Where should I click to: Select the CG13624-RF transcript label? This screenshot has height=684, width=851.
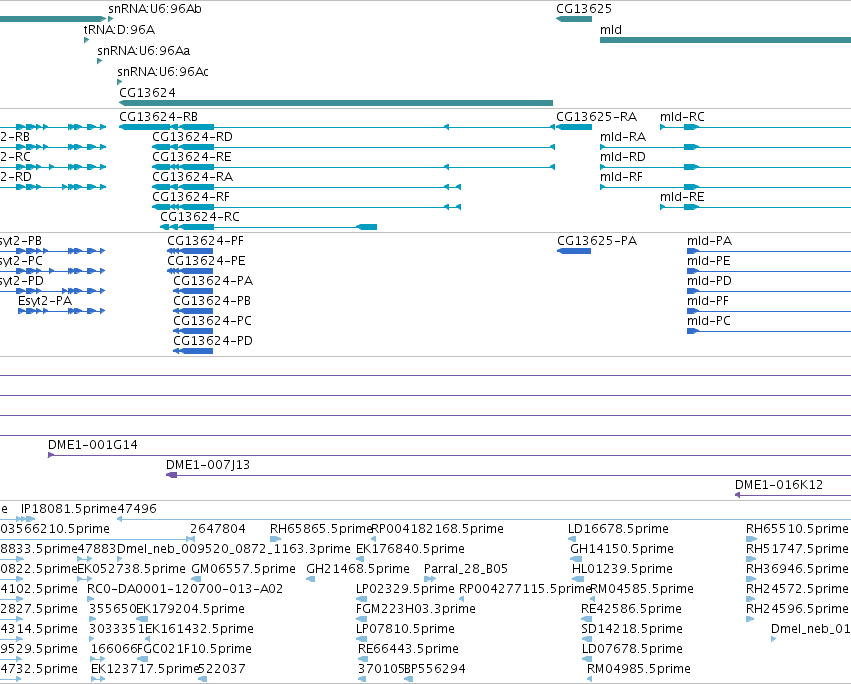pos(190,197)
